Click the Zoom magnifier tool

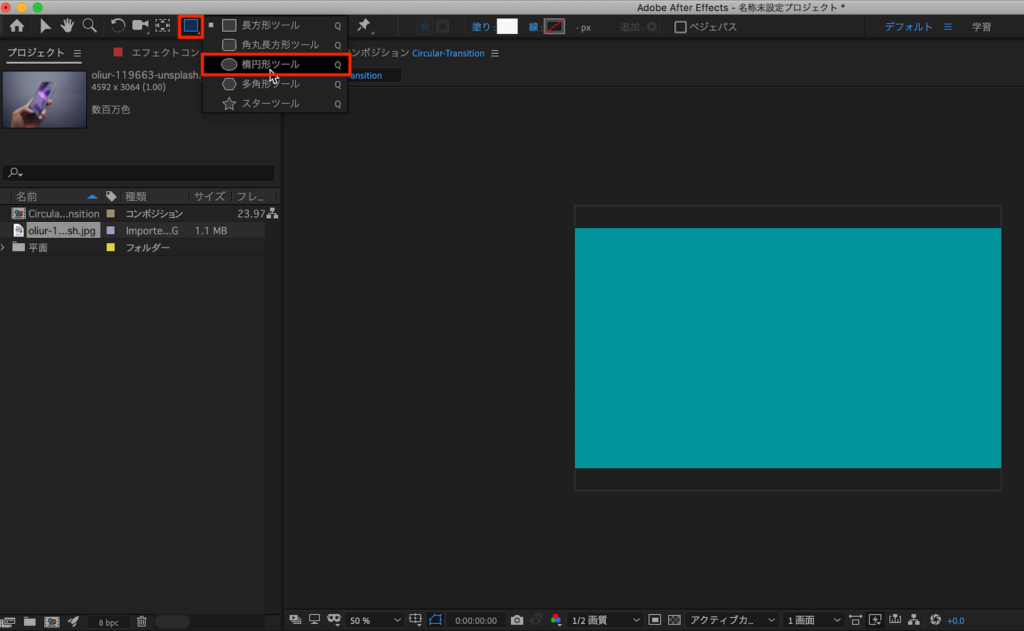coord(90,26)
